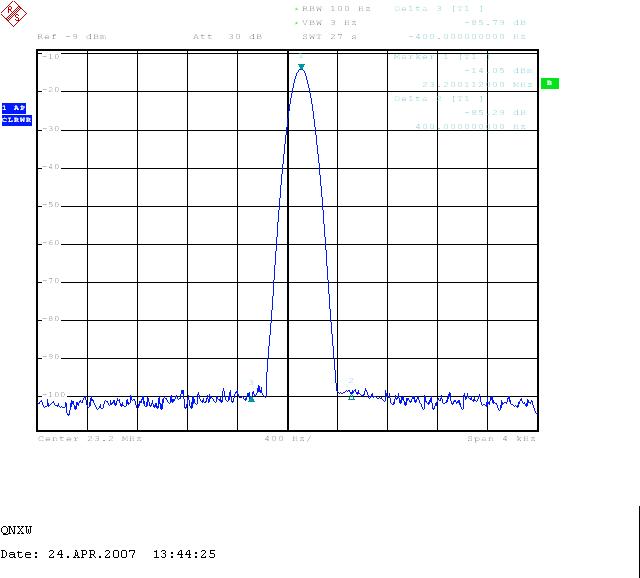Click the Rohde & Schwarz logo icon

[x=15, y=13]
